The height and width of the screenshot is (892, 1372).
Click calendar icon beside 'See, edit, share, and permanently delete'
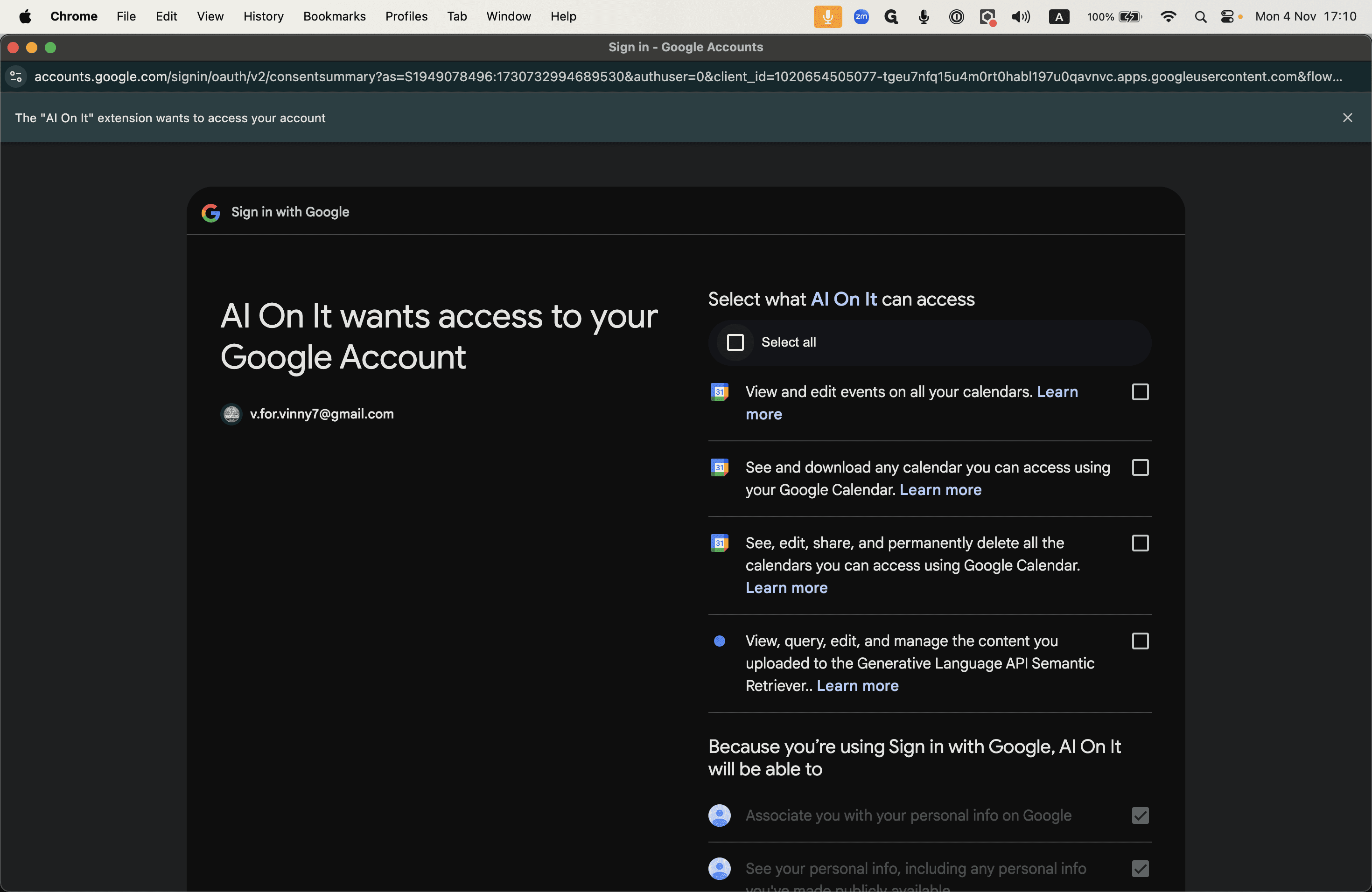tap(720, 543)
